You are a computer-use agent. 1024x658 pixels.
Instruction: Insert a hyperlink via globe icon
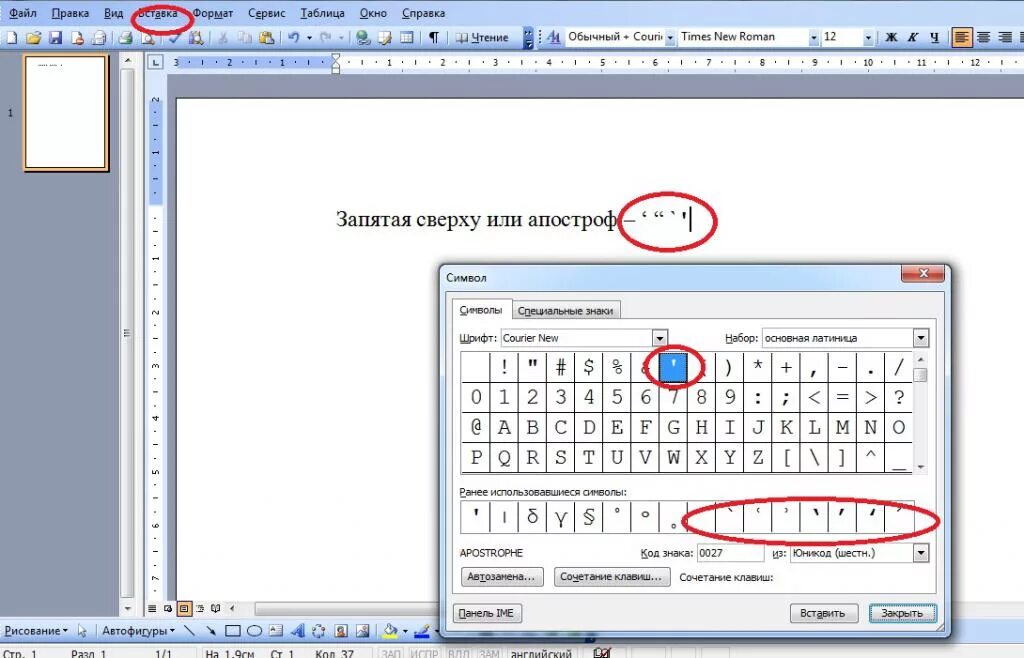click(x=362, y=38)
